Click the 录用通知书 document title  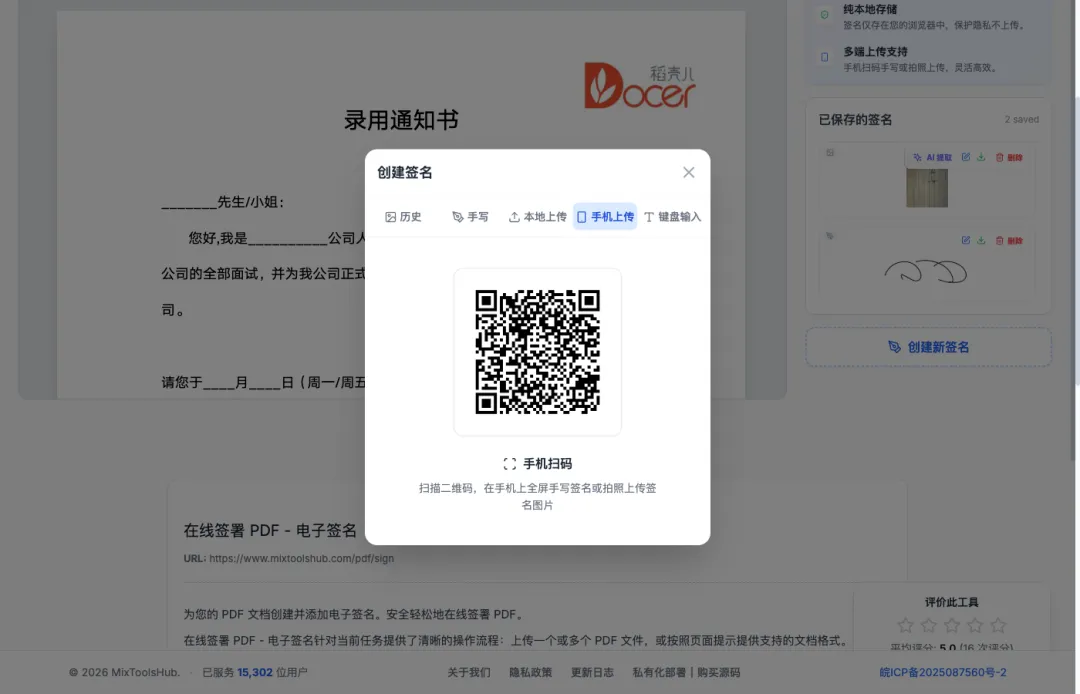(x=401, y=120)
